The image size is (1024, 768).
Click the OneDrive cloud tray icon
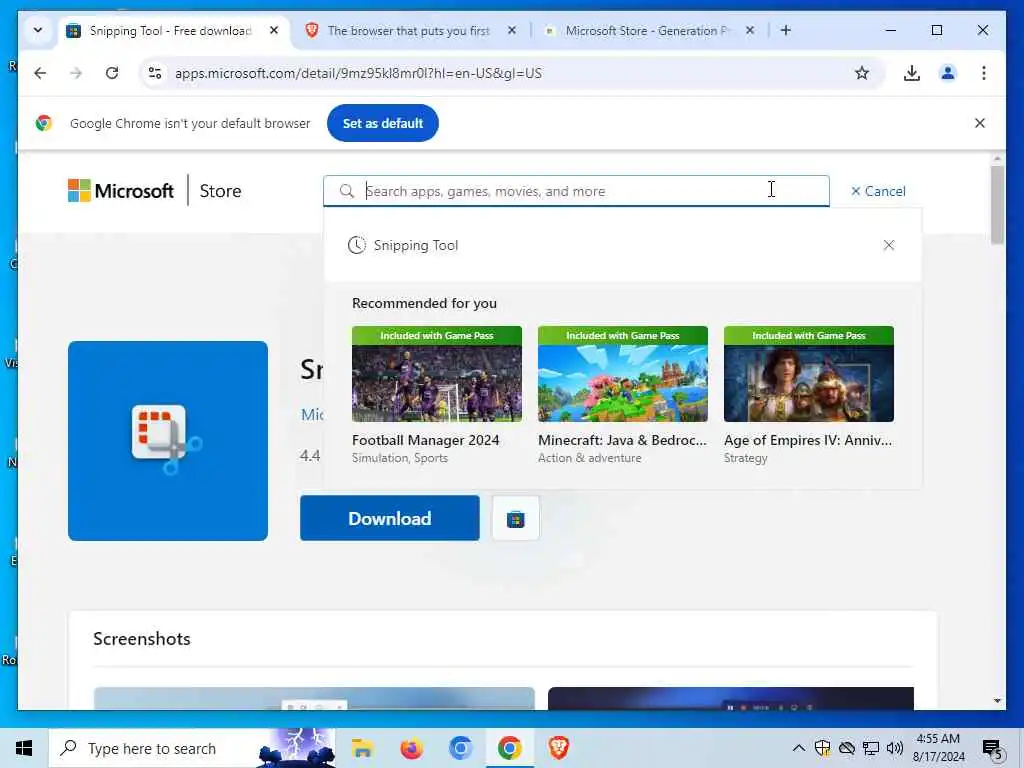tap(847, 748)
